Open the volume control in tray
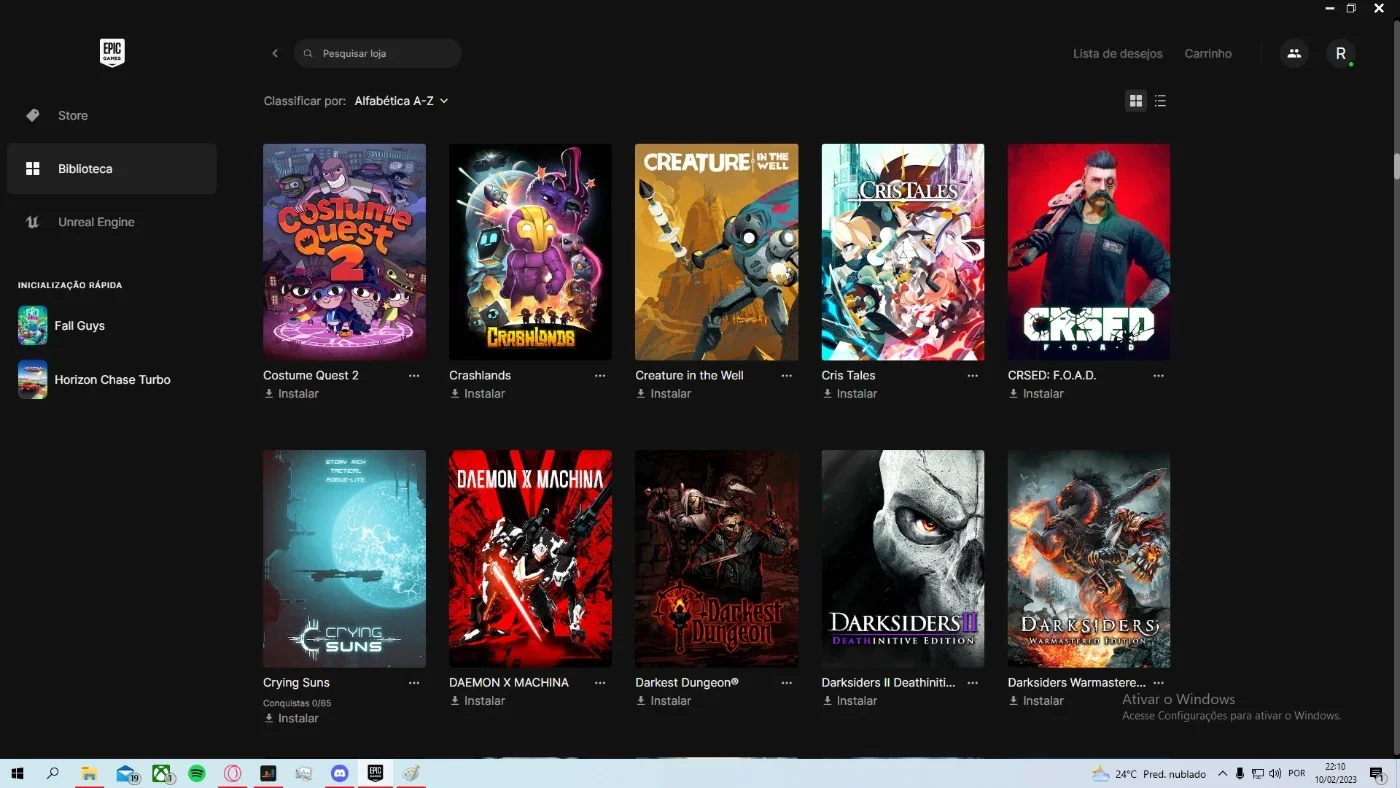The image size is (1400, 788). (1275, 773)
